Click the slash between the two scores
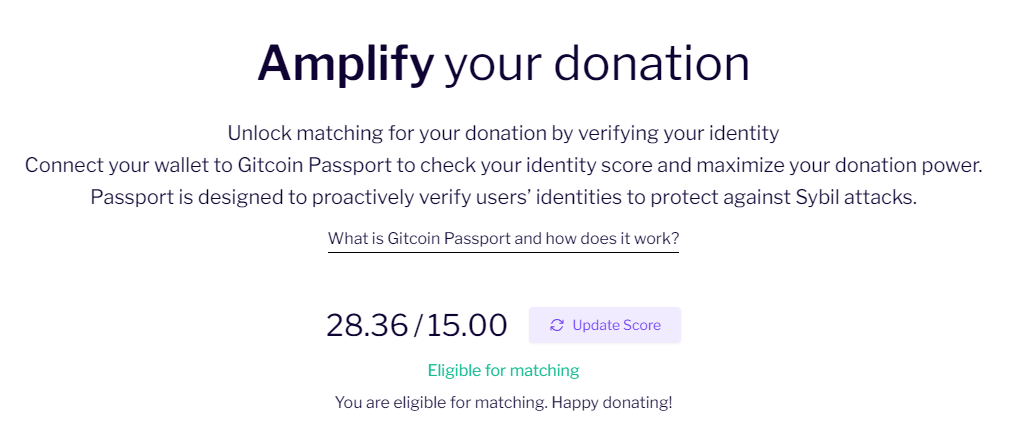The image size is (1010, 429). (417, 326)
